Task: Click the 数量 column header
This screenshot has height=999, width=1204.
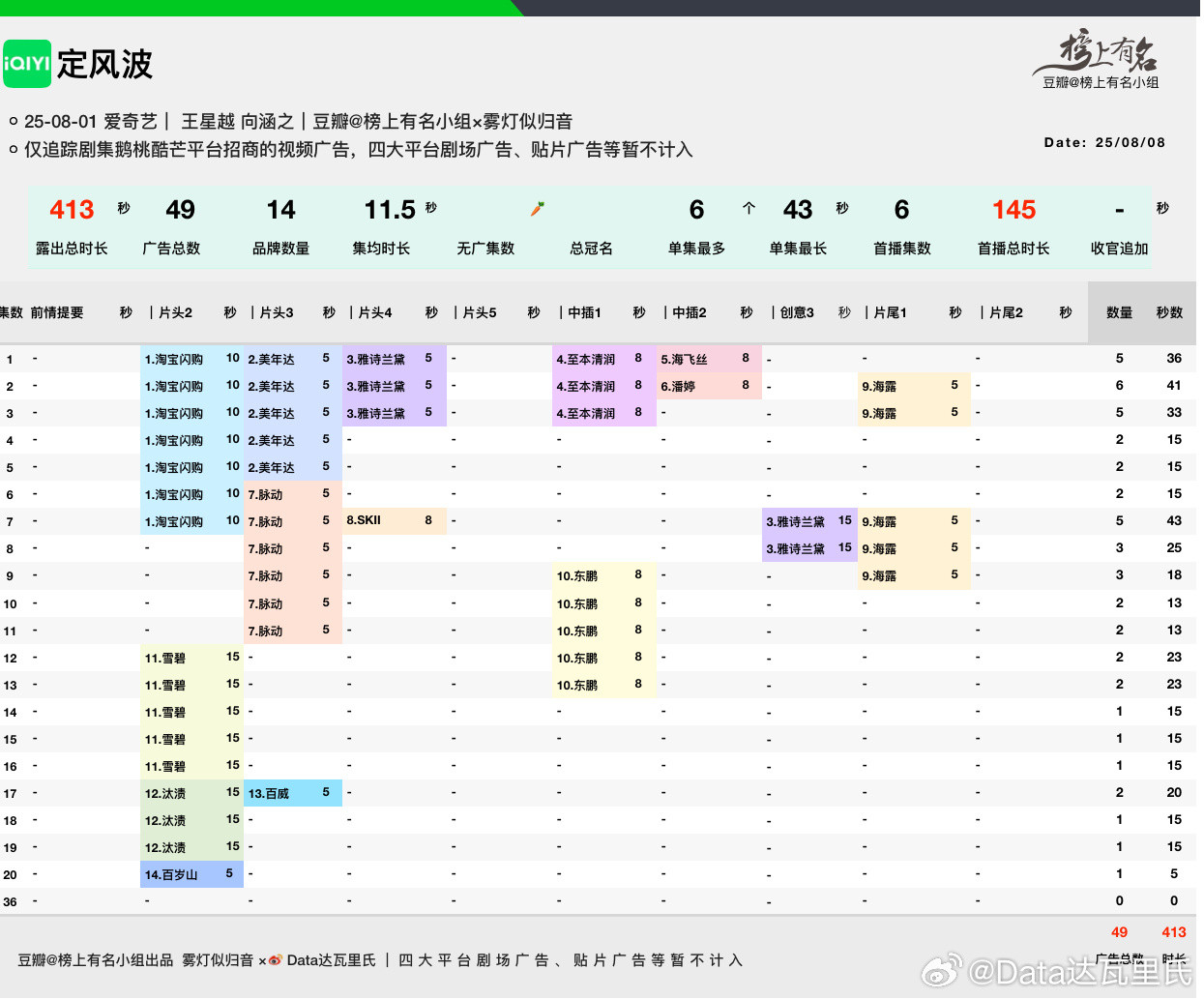Action: tap(1120, 312)
